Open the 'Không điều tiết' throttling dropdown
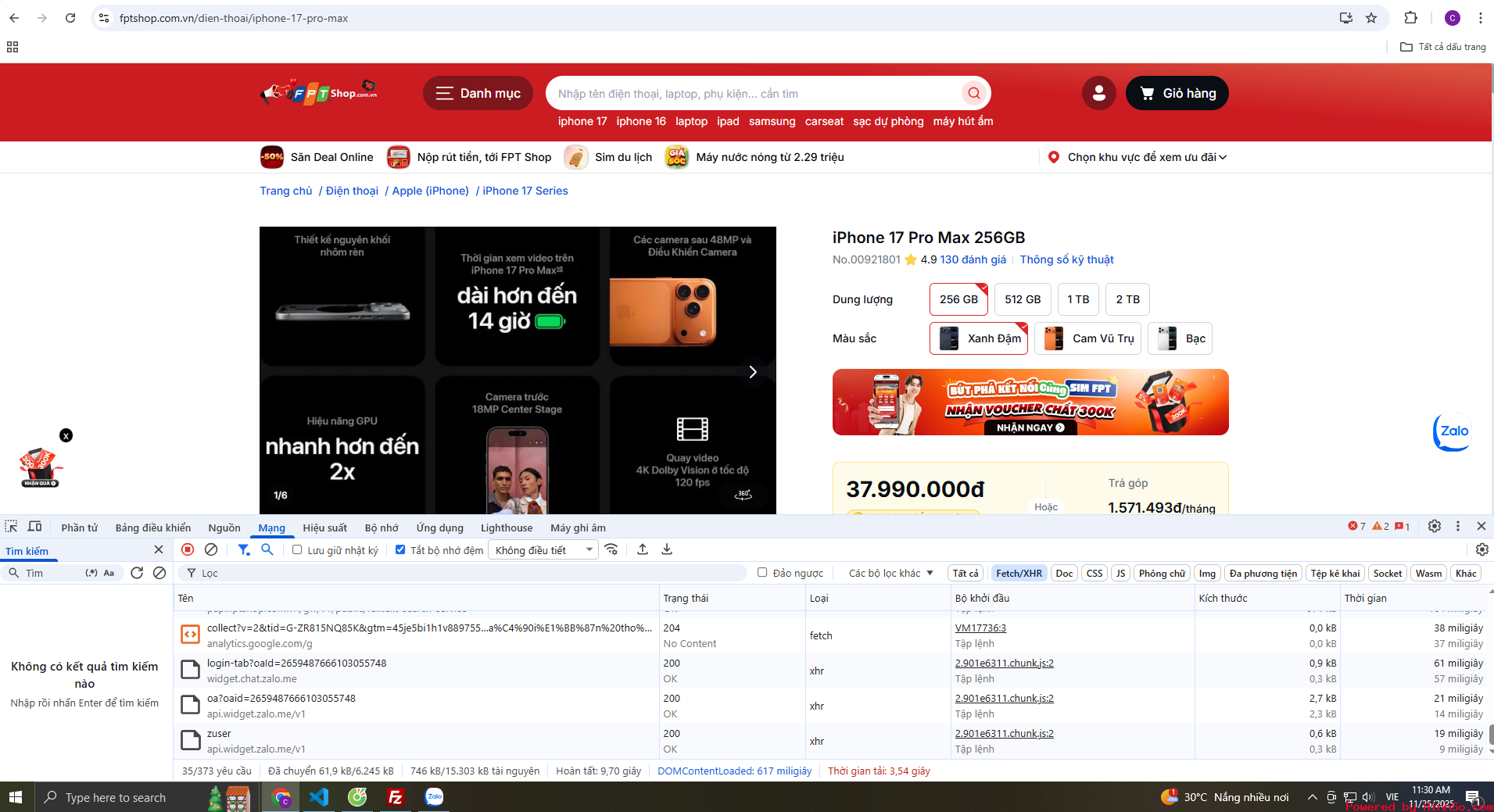The width and height of the screenshot is (1494, 812). coord(543,550)
